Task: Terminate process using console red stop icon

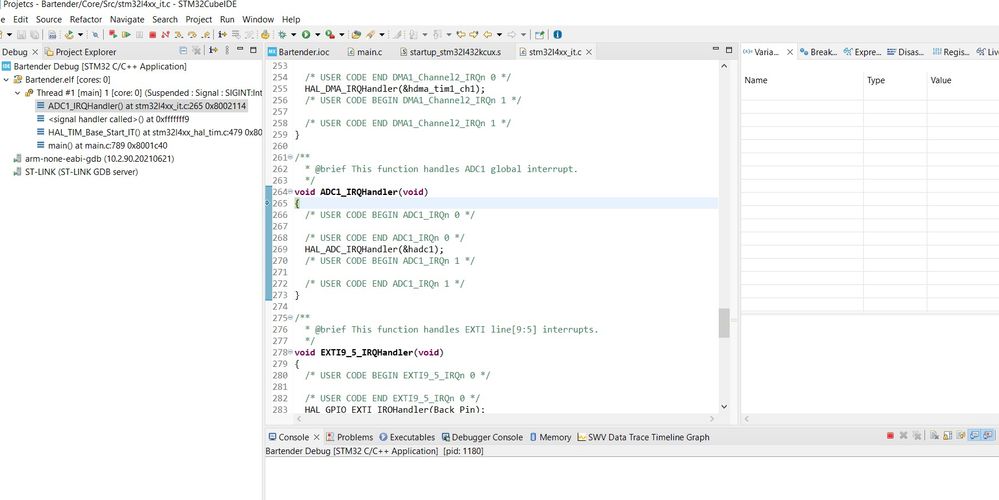Action: click(890, 436)
